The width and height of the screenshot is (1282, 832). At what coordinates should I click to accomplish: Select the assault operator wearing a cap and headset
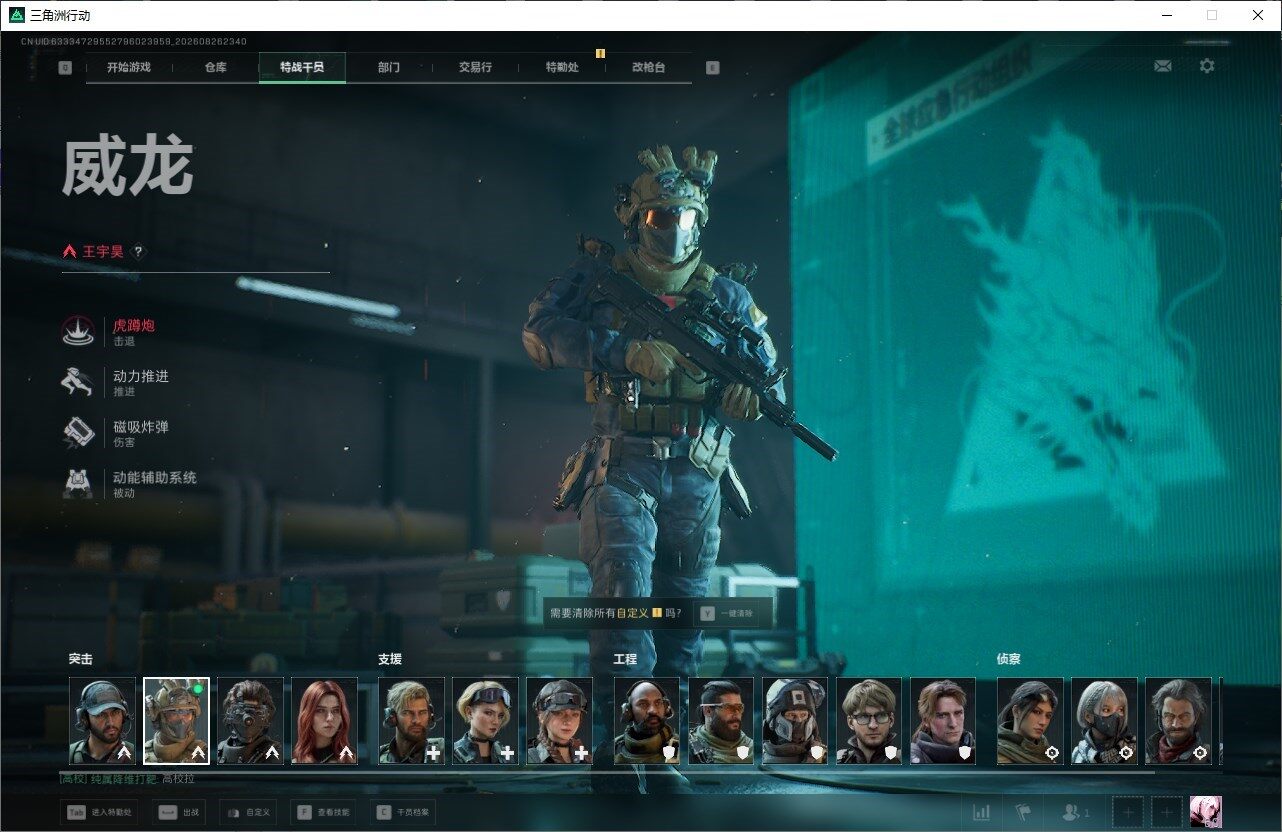pyautogui.click(x=102, y=721)
